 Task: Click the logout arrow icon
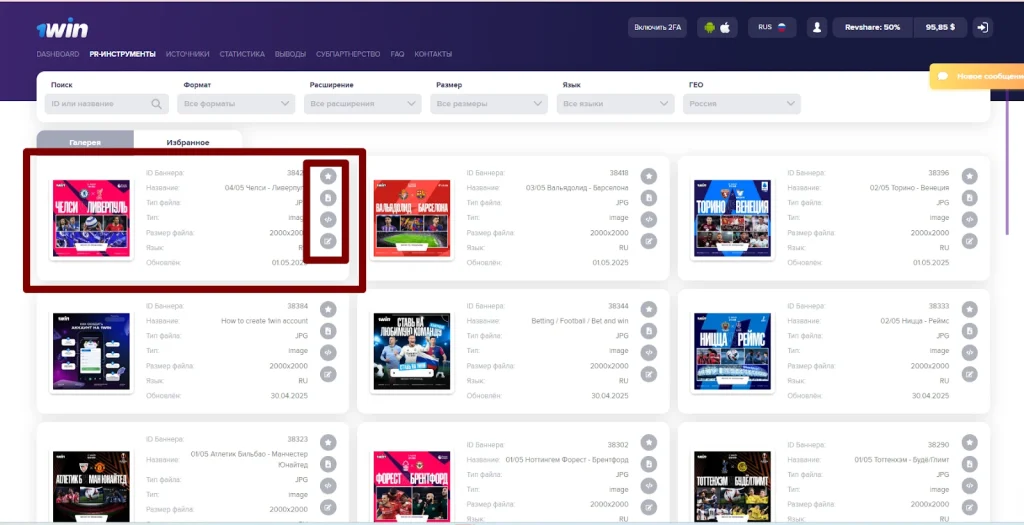[x=982, y=27]
